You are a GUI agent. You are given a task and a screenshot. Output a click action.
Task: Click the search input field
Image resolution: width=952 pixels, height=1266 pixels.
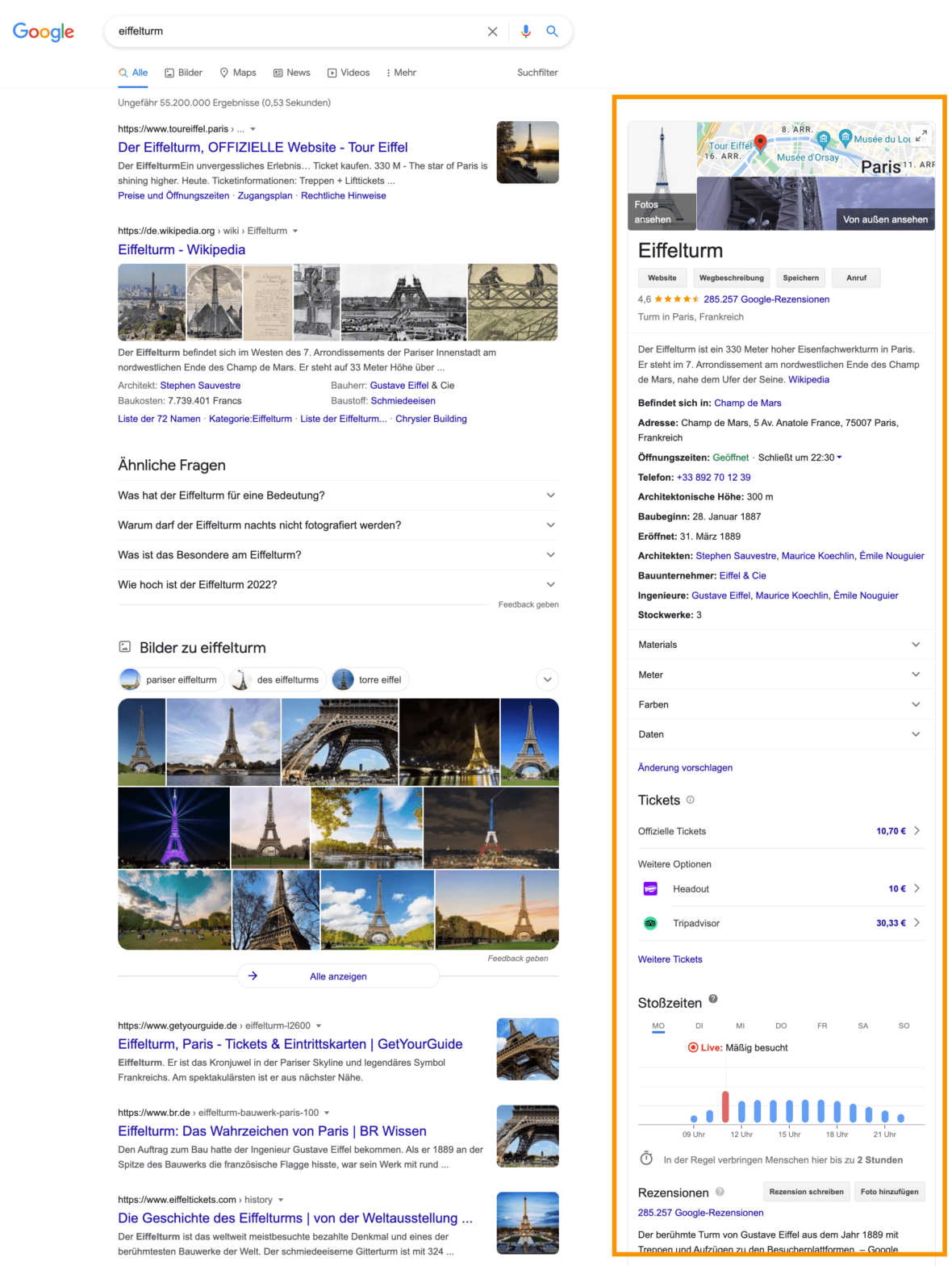(297, 31)
